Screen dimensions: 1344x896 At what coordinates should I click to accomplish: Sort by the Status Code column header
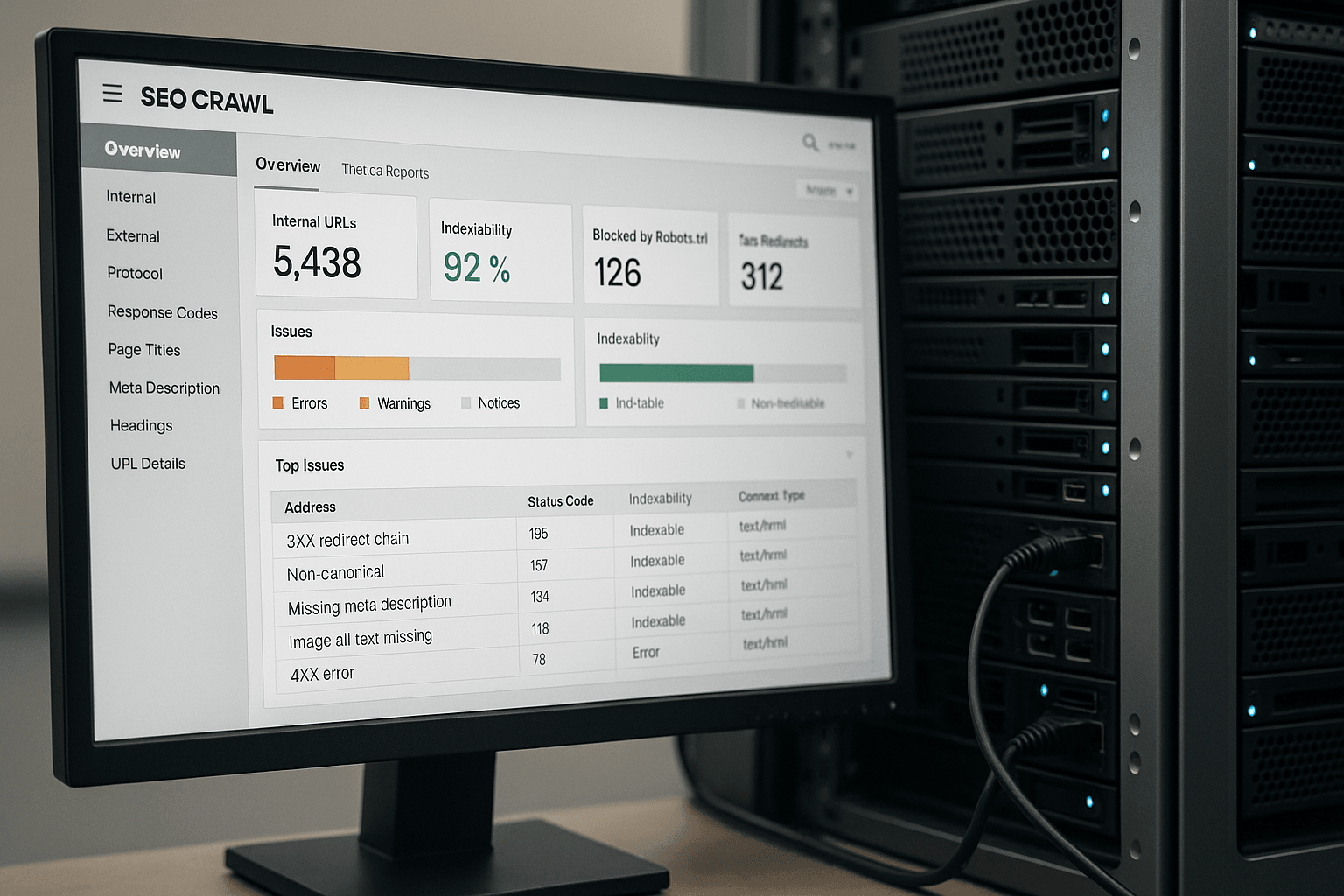[x=561, y=501]
